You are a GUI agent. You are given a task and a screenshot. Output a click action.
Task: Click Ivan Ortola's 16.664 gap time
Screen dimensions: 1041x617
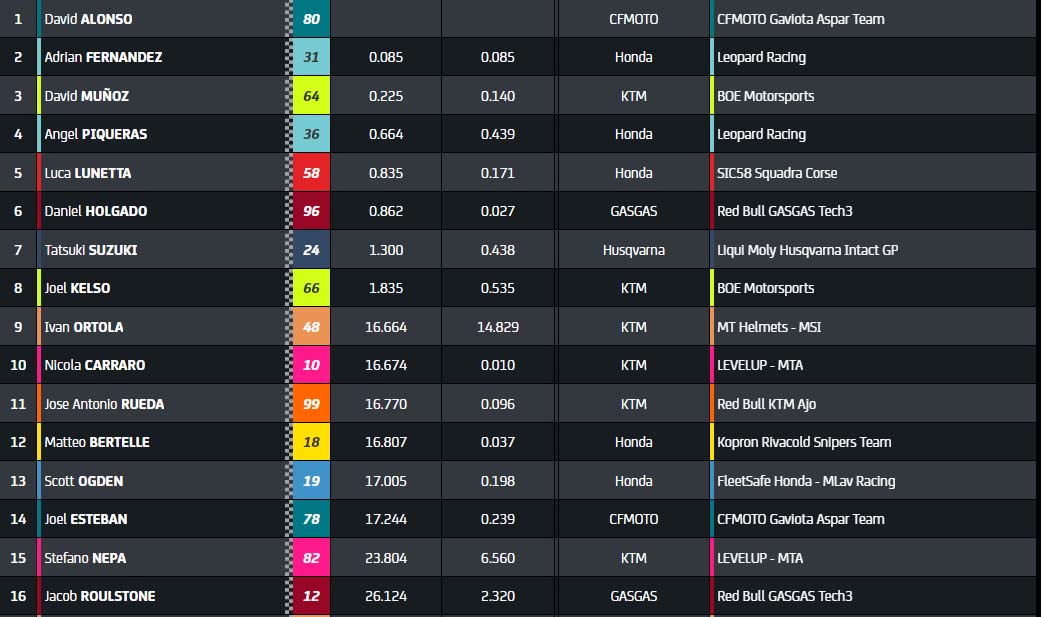tap(386, 327)
